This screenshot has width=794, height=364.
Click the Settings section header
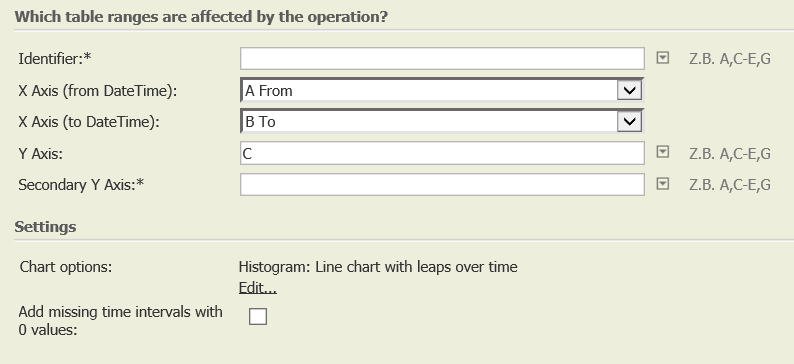click(x=45, y=227)
